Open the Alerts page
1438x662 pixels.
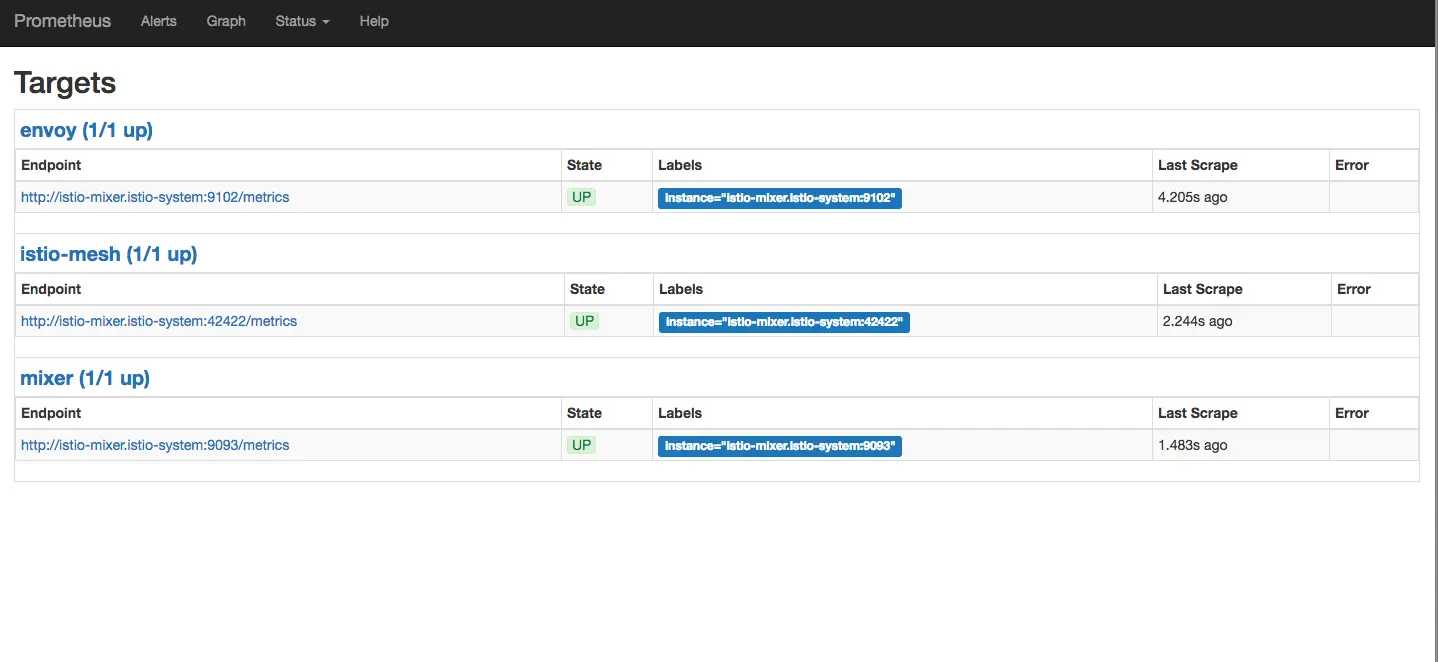click(158, 21)
